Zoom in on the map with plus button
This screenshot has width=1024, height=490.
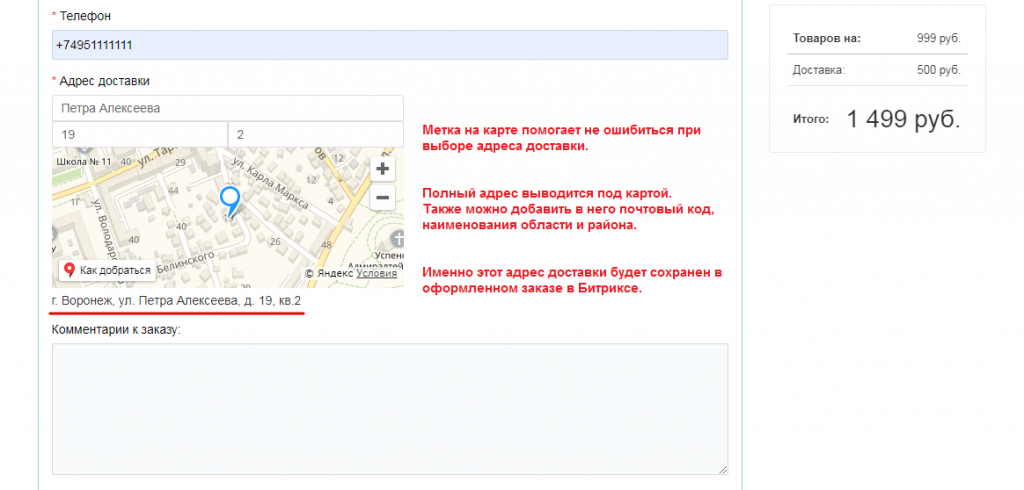(382, 168)
